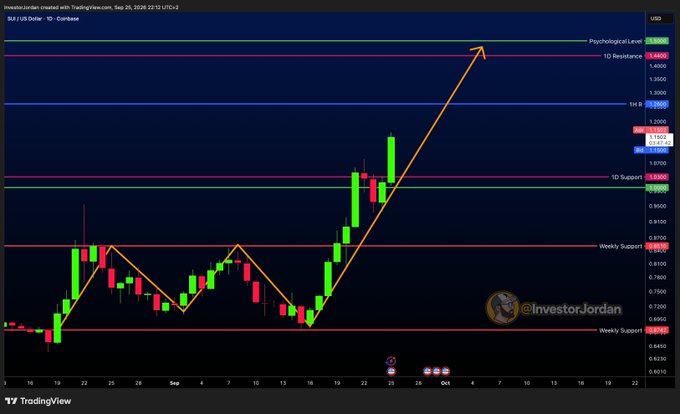Open the TradingView logo link
Screen dimensions: 680x414
[38, 401]
